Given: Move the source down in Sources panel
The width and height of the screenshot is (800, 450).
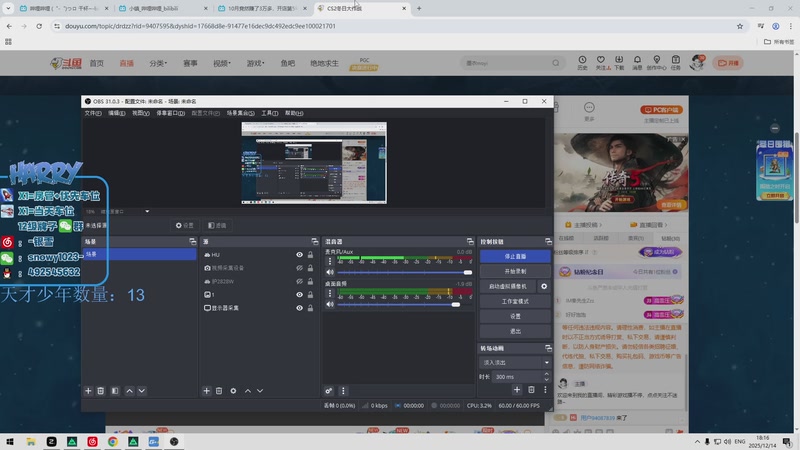Looking at the screenshot, I should (260, 391).
